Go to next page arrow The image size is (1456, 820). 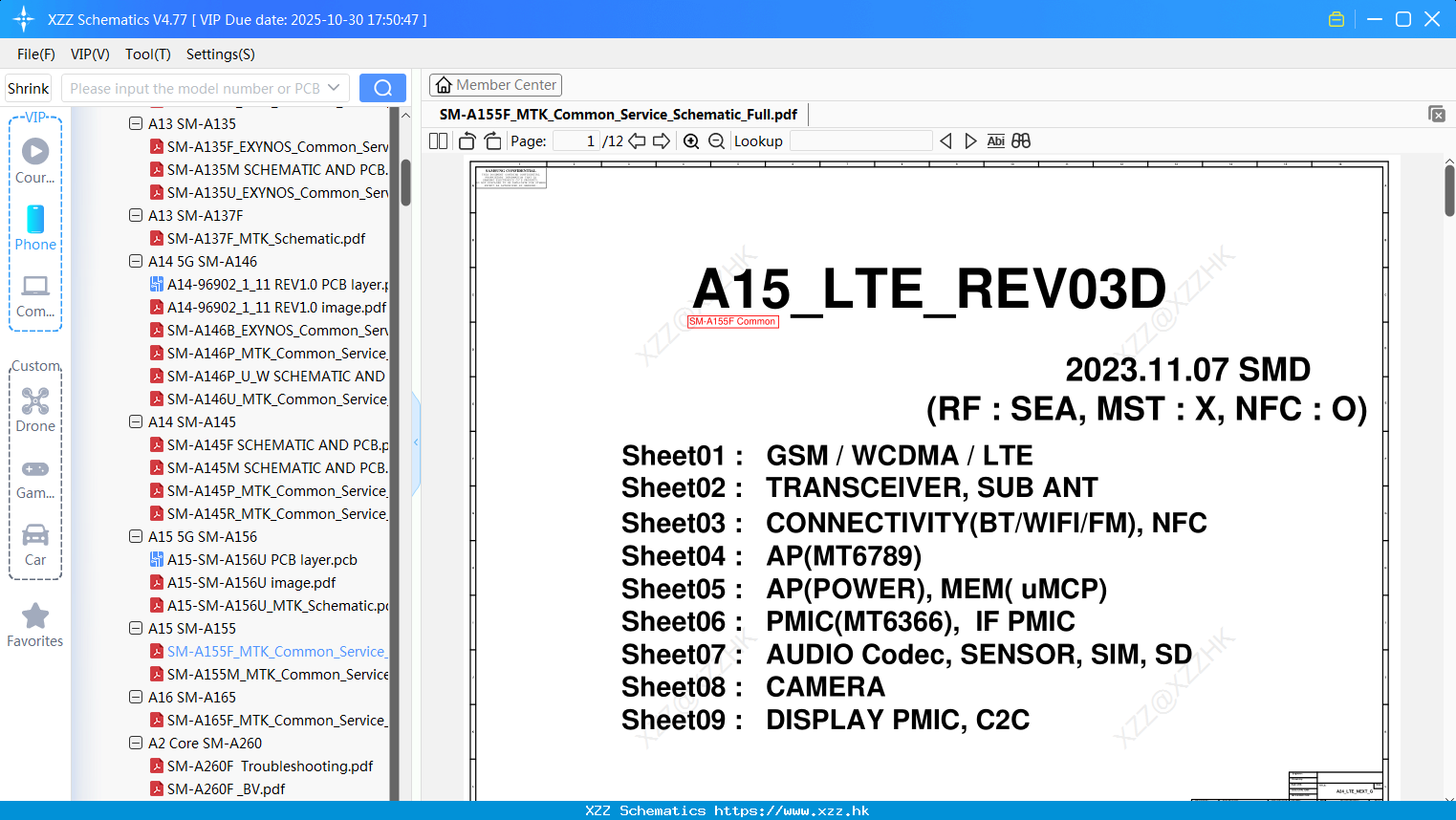tap(662, 141)
